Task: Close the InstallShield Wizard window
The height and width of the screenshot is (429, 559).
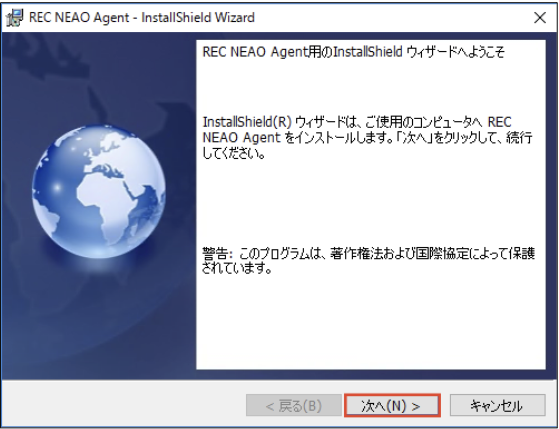Action: [x=540, y=17]
